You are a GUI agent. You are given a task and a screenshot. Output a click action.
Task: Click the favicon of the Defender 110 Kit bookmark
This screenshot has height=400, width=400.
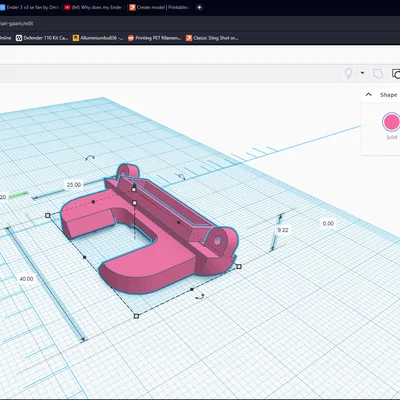point(19,38)
